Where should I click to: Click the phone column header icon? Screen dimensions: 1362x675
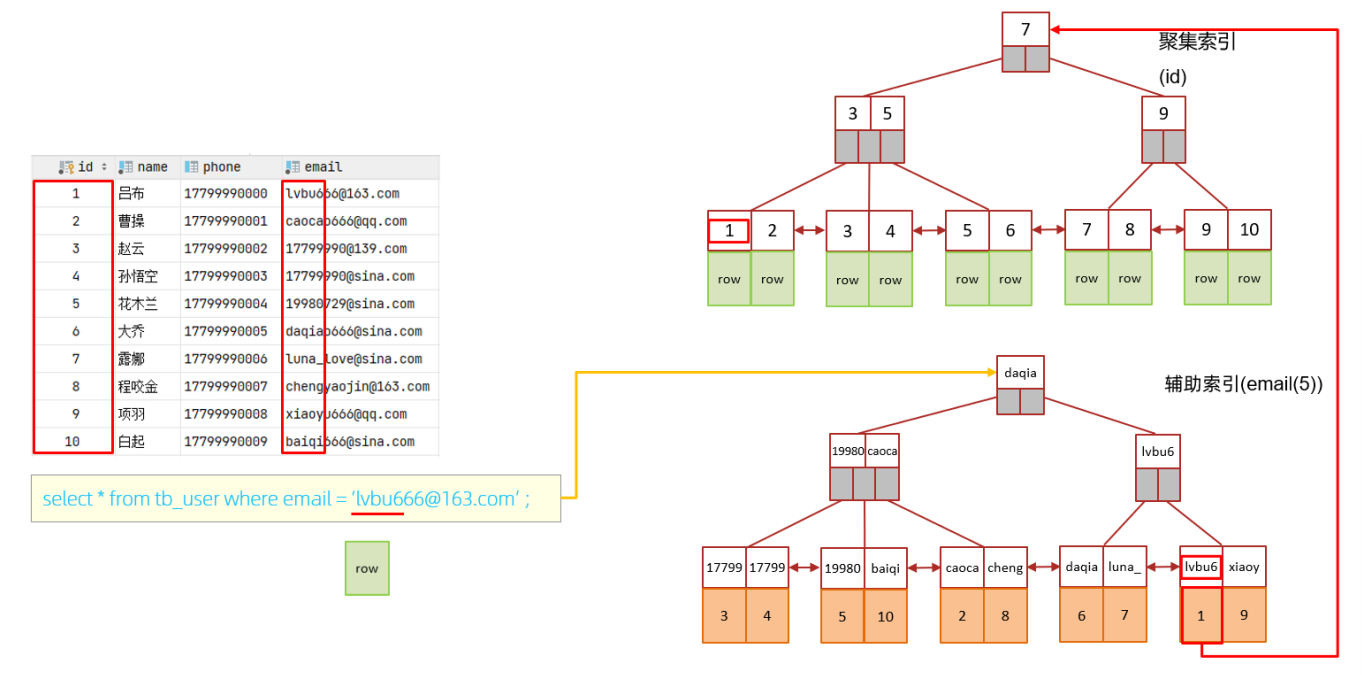tap(192, 167)
